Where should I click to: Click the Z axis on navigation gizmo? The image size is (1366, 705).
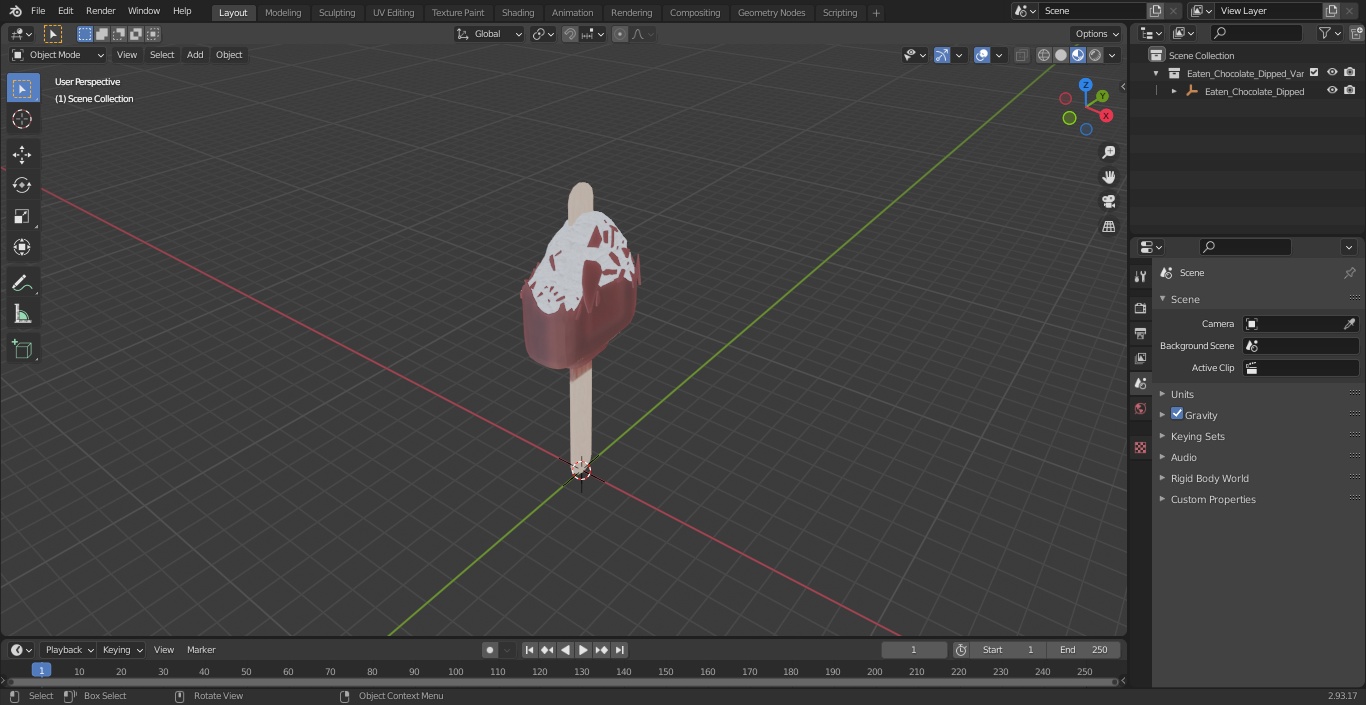[x=1085, y=85]
